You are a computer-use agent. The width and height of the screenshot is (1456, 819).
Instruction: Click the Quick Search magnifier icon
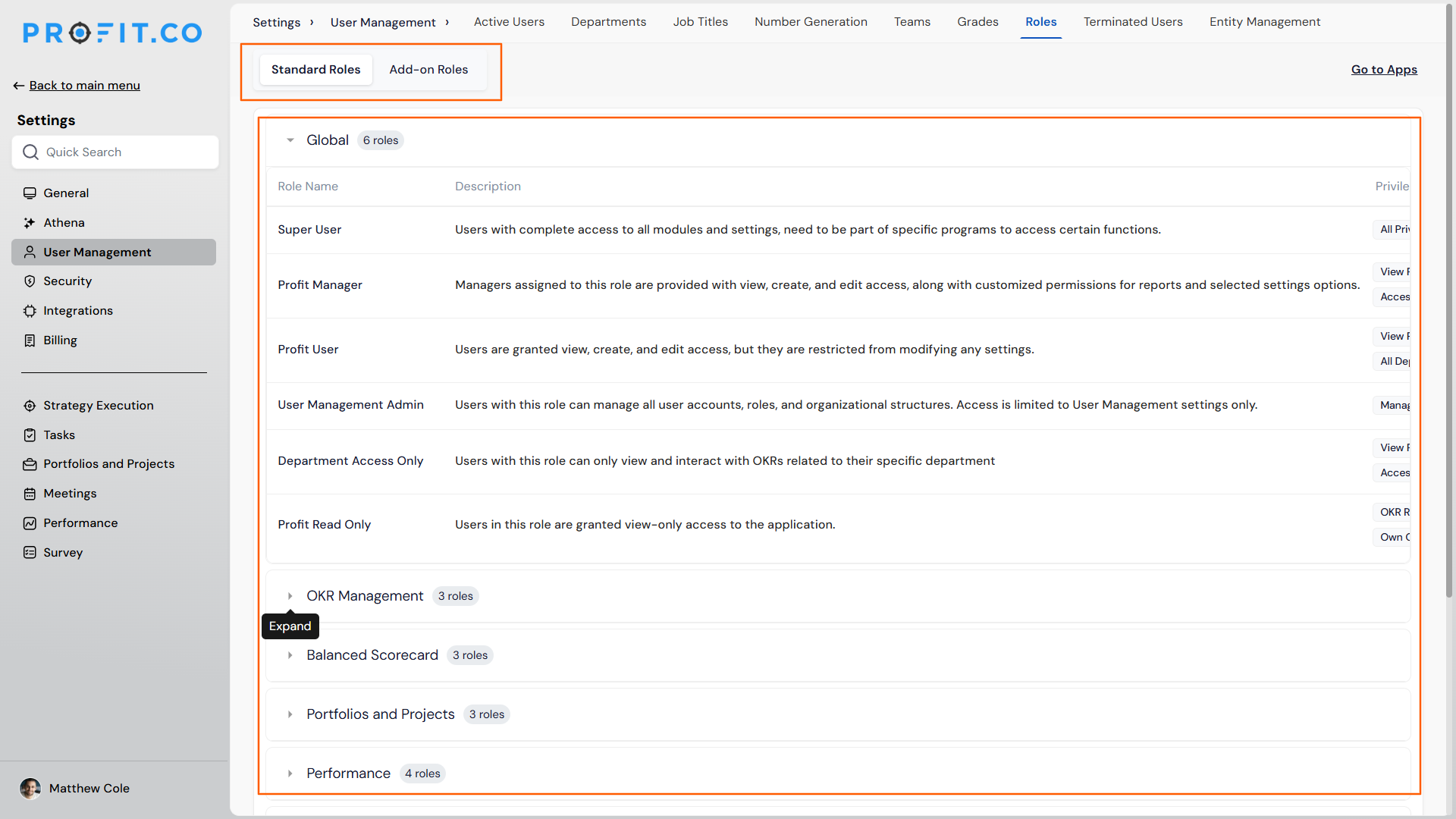coord(30,152)
